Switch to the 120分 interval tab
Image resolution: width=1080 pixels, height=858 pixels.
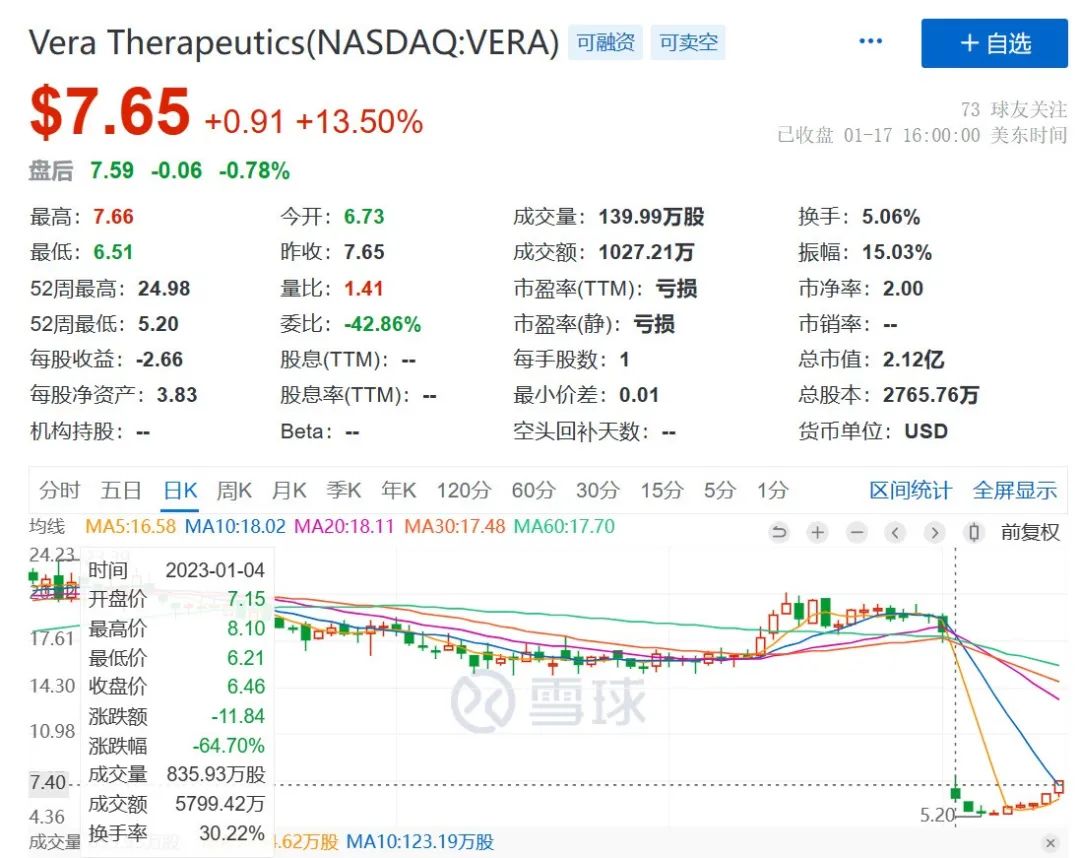pos(464,490)
